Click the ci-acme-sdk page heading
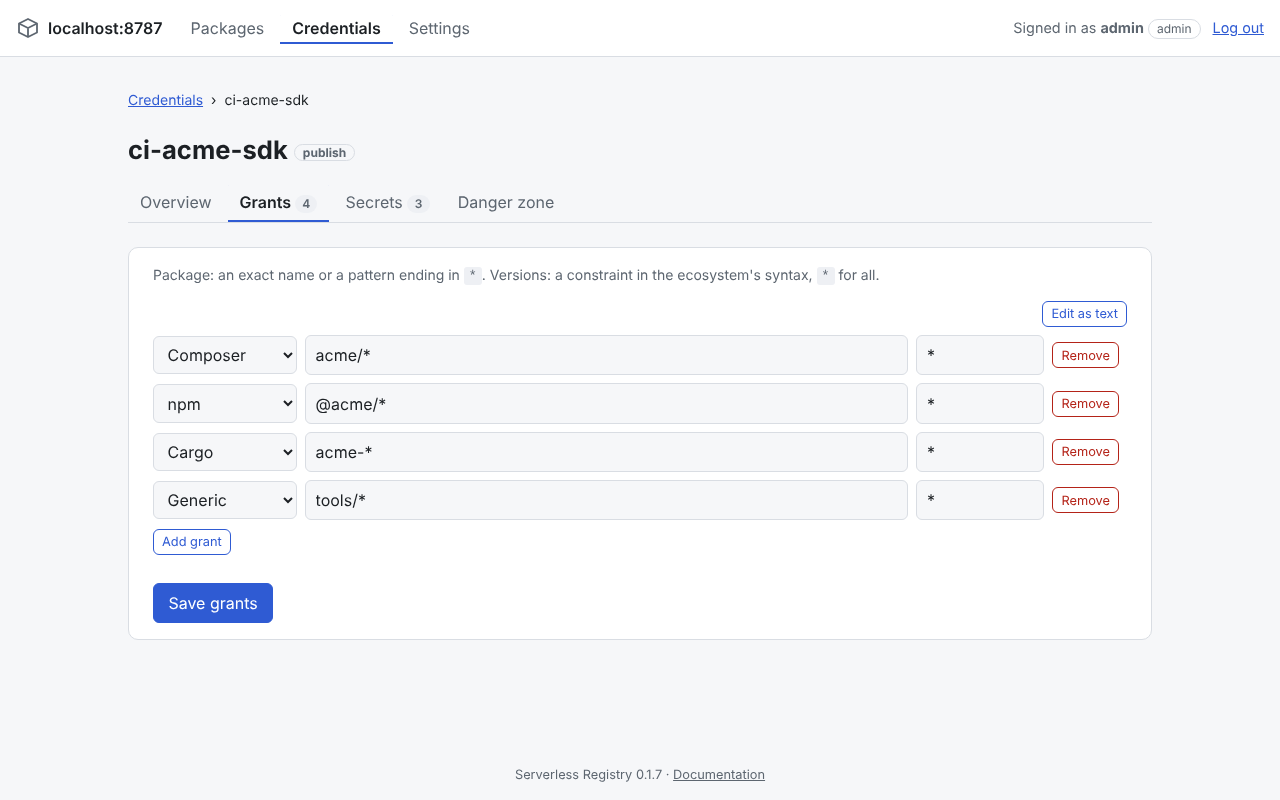 tap(208, 150)
